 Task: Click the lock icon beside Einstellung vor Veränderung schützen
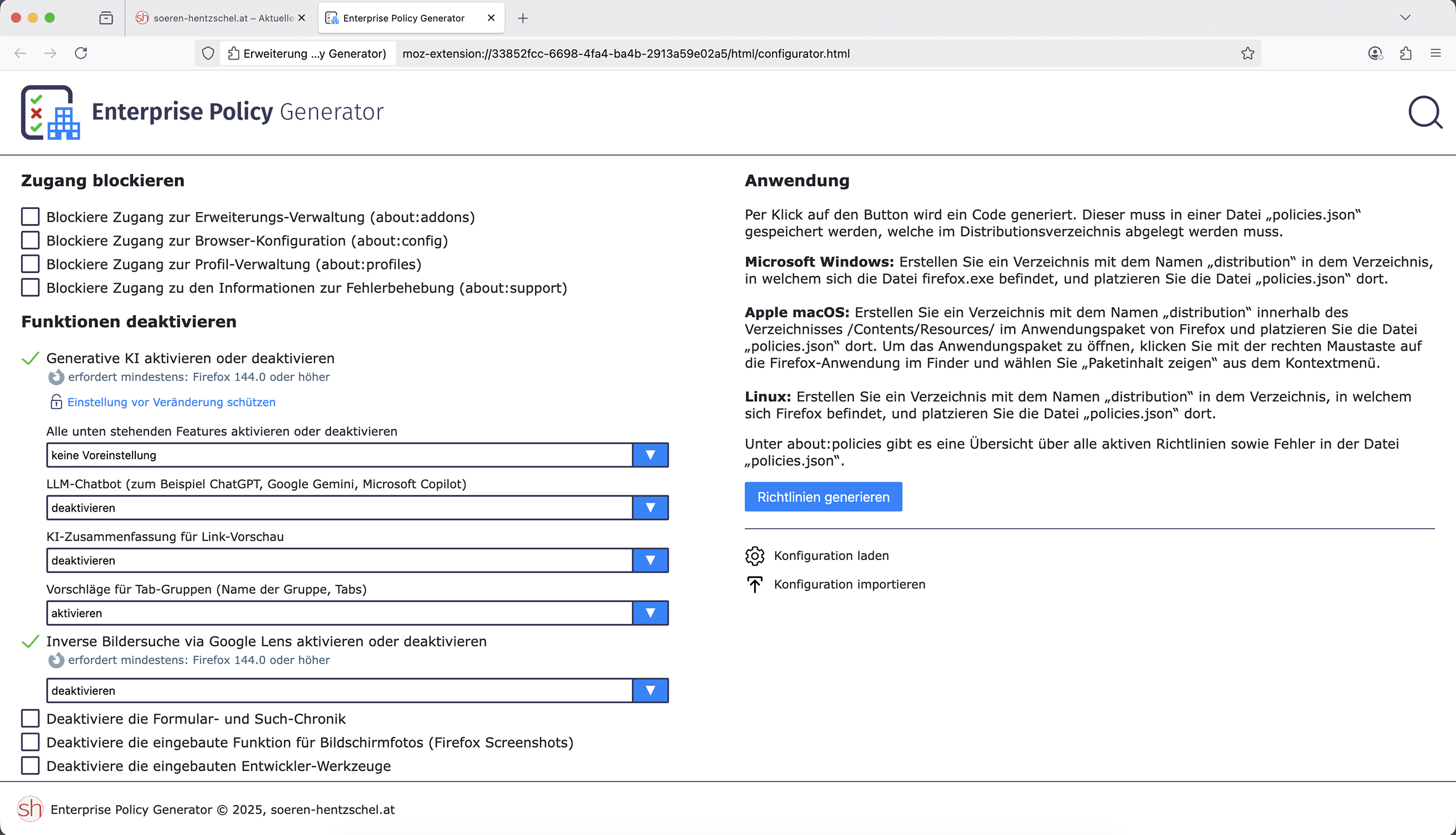click(56, 402)
